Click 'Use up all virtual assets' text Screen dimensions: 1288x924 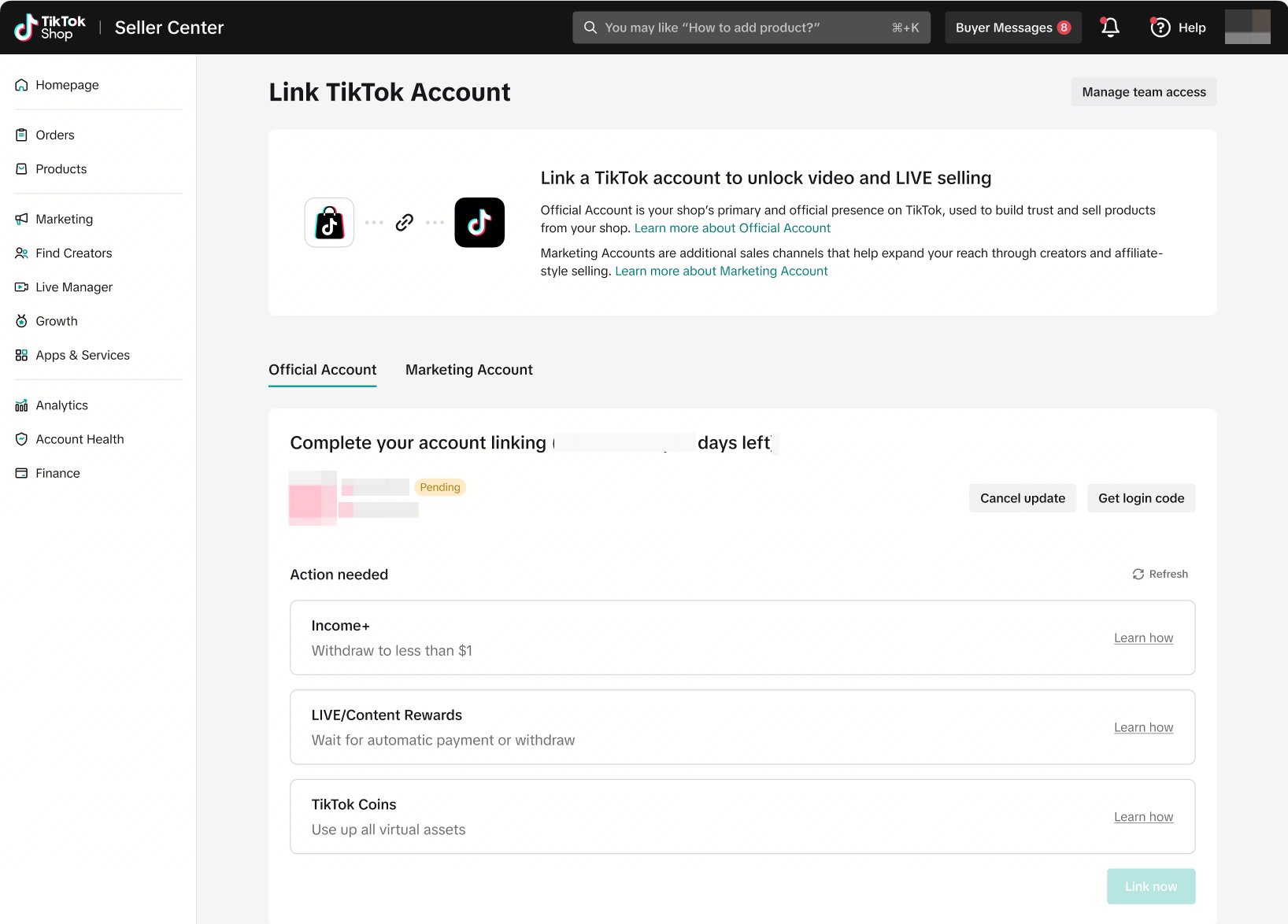coord(388,830)
